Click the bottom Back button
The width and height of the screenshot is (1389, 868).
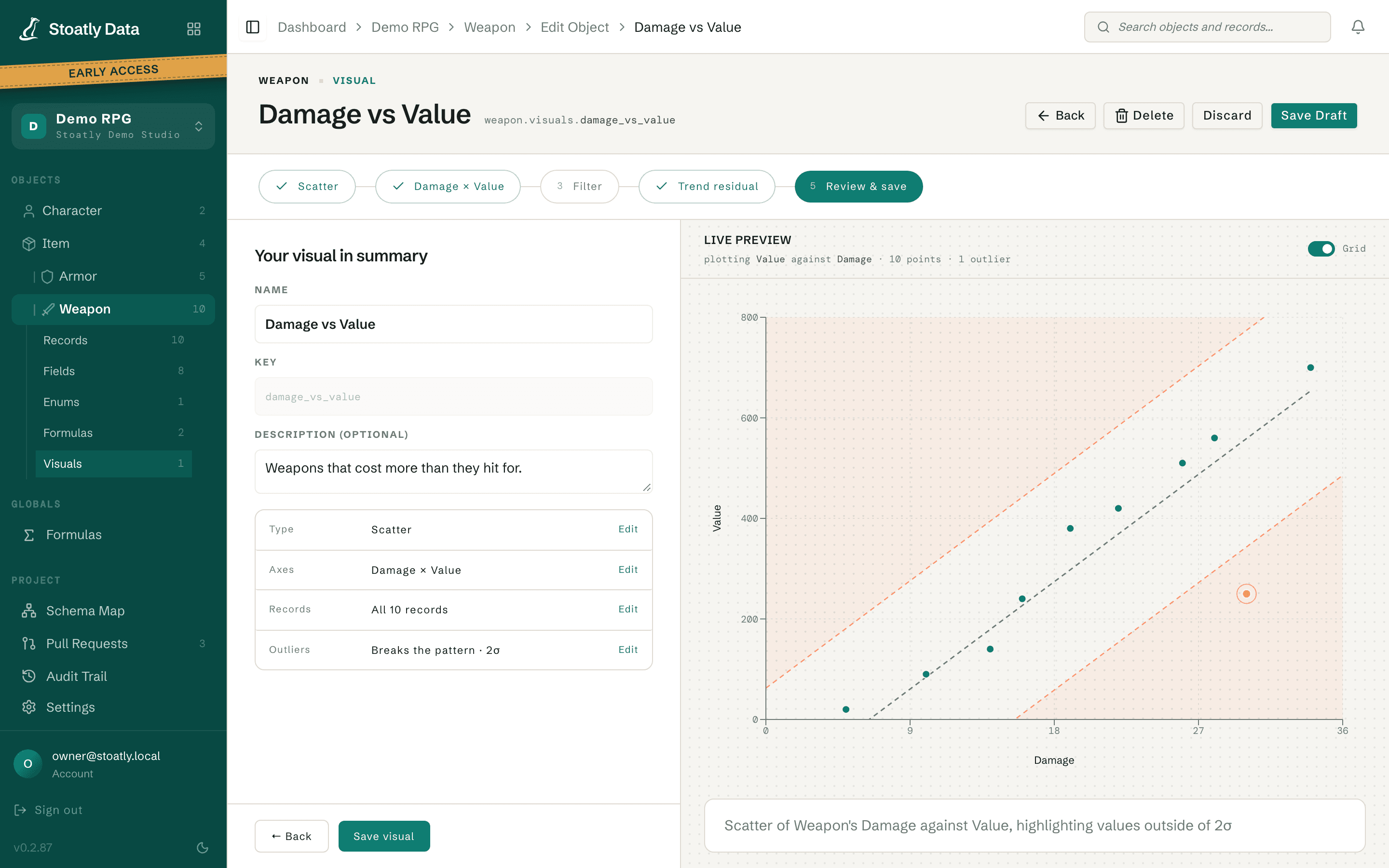pos(292,836)
